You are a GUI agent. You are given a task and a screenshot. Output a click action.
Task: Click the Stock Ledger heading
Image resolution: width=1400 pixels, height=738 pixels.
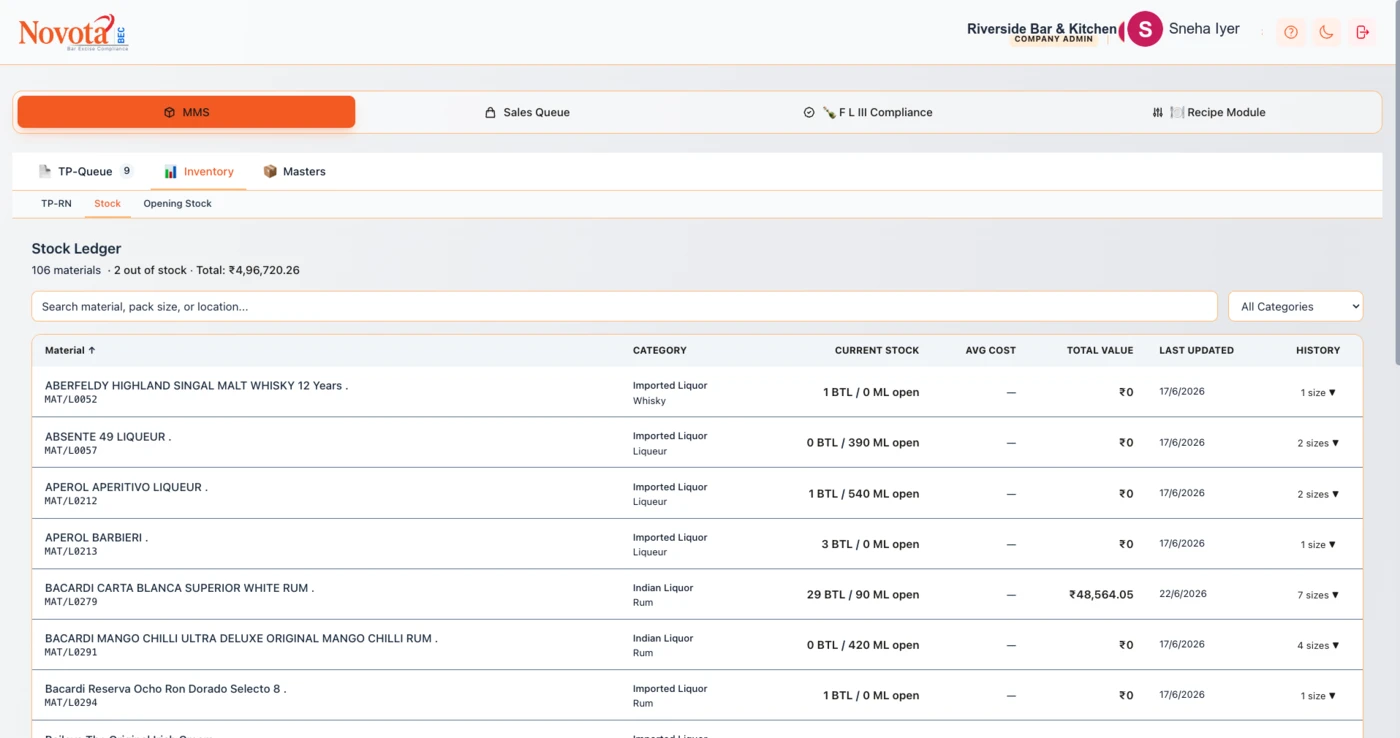[76, 248]
